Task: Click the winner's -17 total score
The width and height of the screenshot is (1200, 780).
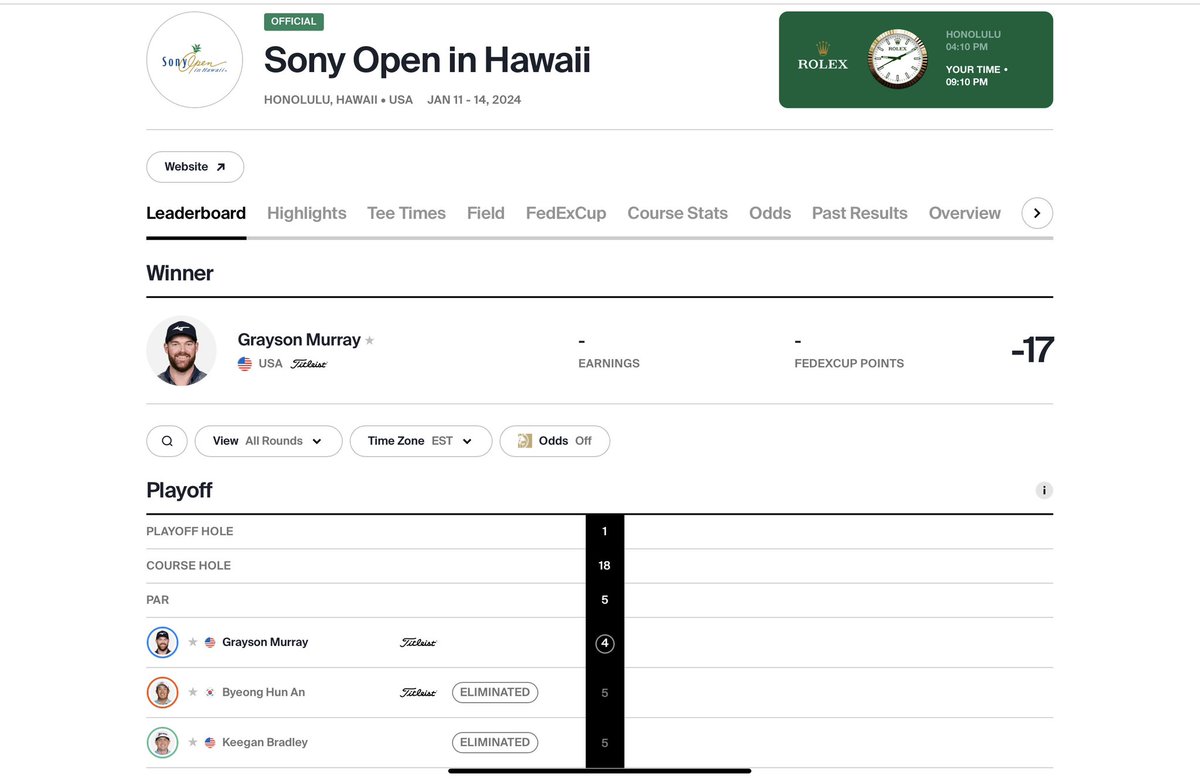Action: tap(1032, 351)
